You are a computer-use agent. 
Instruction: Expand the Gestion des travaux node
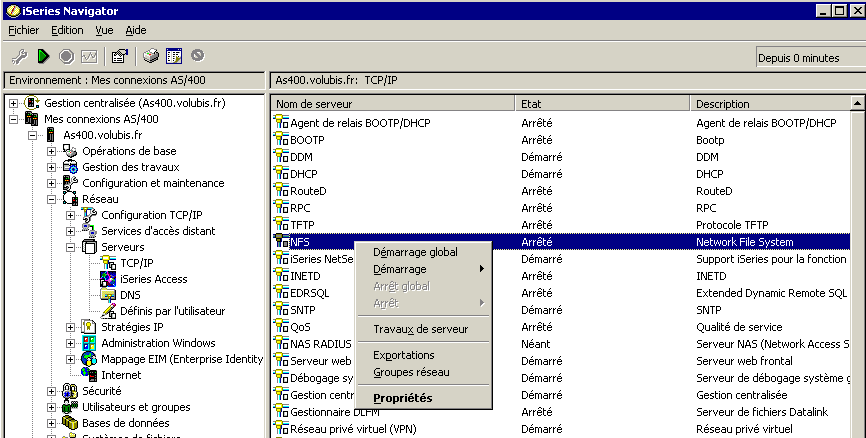click(51, 167)
